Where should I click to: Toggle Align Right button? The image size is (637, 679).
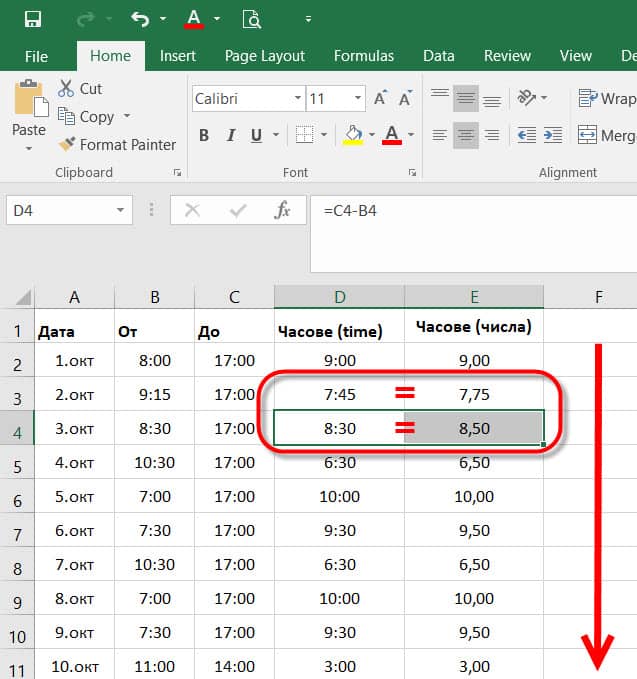pos(491,135)
